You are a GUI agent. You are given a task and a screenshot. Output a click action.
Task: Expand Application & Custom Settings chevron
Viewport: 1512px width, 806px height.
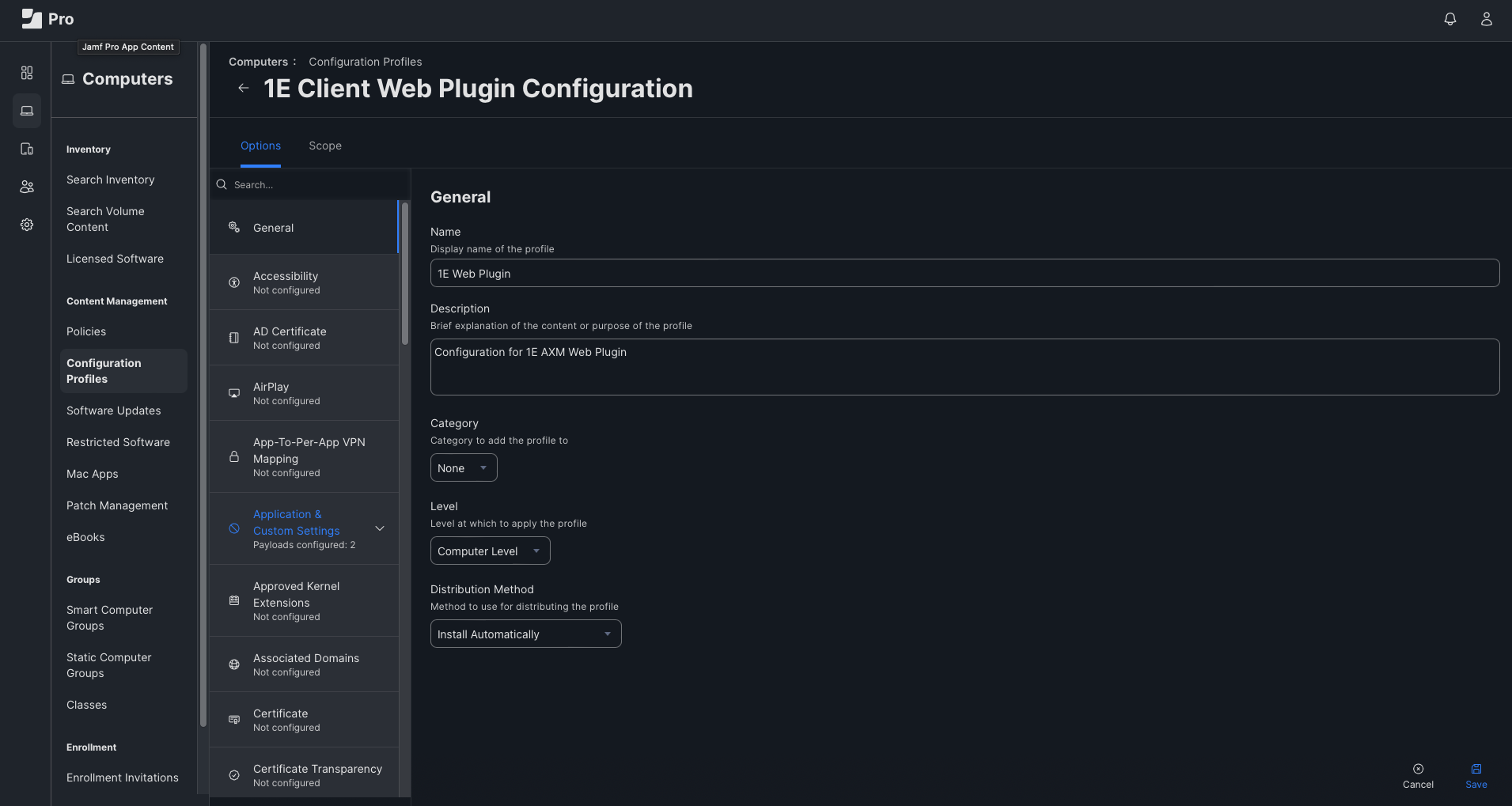pos(380,528)
